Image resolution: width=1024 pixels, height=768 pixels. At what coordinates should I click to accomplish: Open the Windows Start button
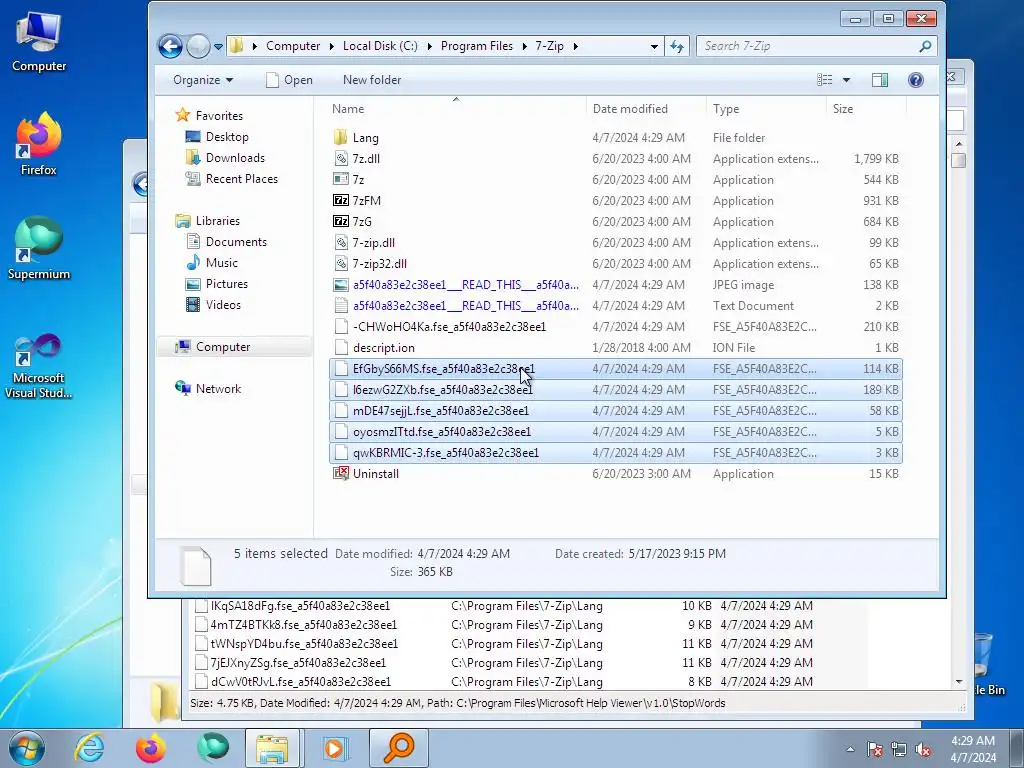[27, 748]
